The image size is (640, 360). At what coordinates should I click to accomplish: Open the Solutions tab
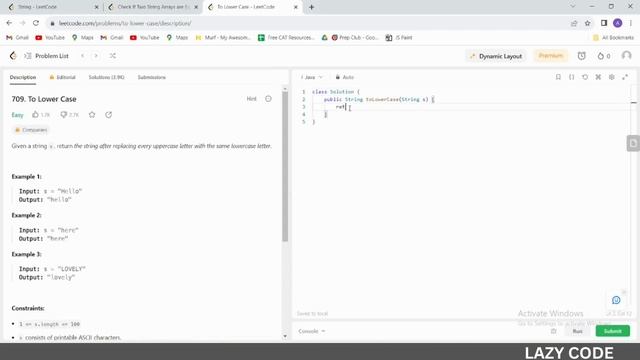(106, 77)
